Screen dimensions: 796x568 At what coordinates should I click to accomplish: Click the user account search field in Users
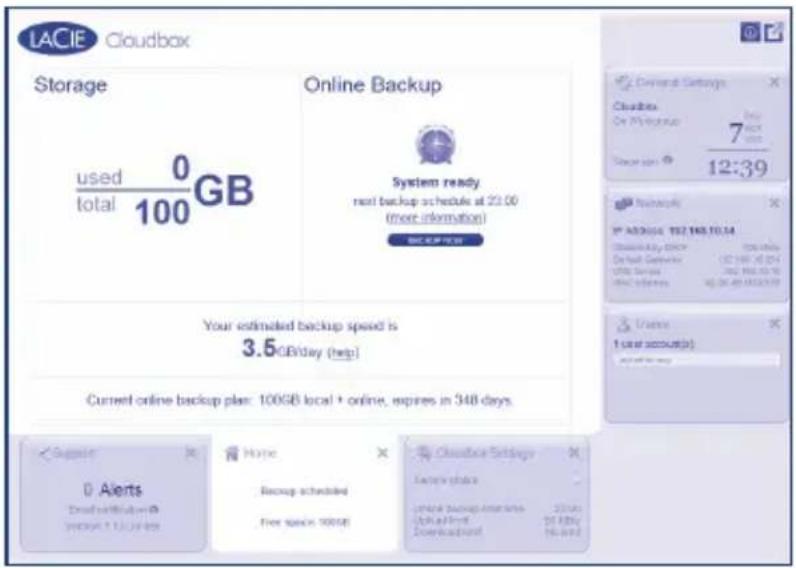pos(696,360)
